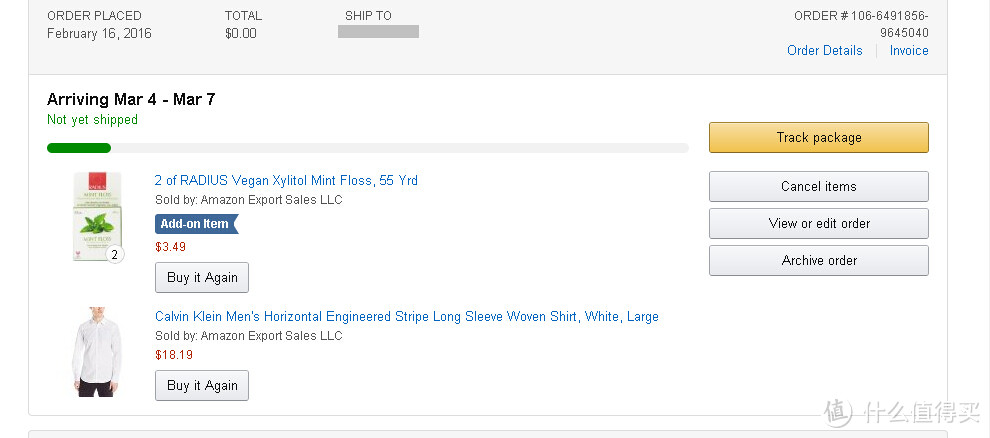Click the $18.19 shirt price
Screen dimensions: 990x438
(174, 355)
